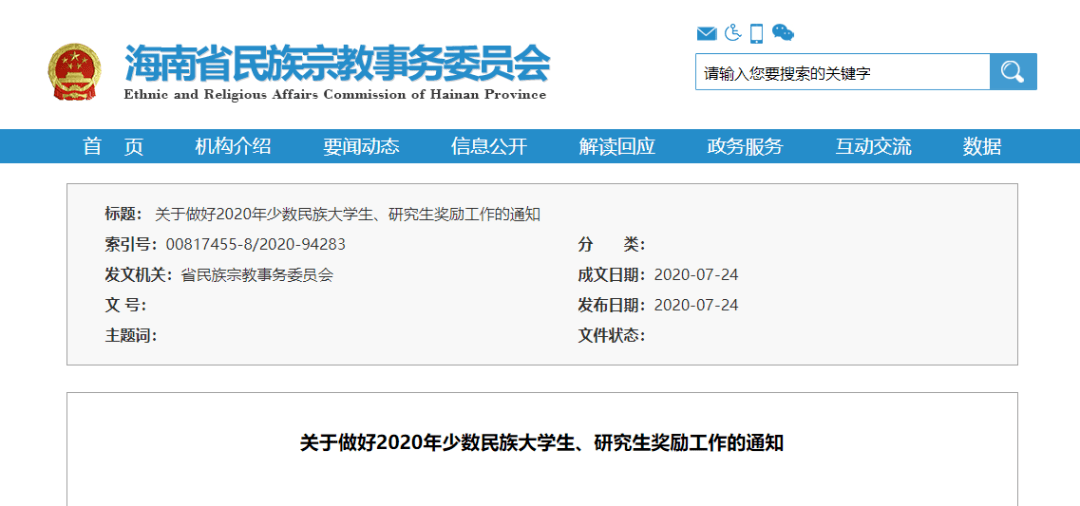Screen dimensions: 1080x506
Task: Open the 数据 menu item
Action: click(x=982, y=146)
